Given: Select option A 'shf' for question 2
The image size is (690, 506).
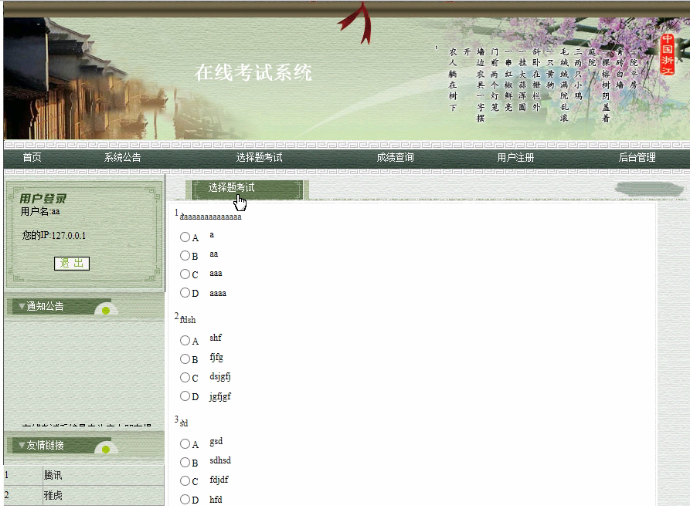Looking at the screenshot, I should tap(185, 341).
